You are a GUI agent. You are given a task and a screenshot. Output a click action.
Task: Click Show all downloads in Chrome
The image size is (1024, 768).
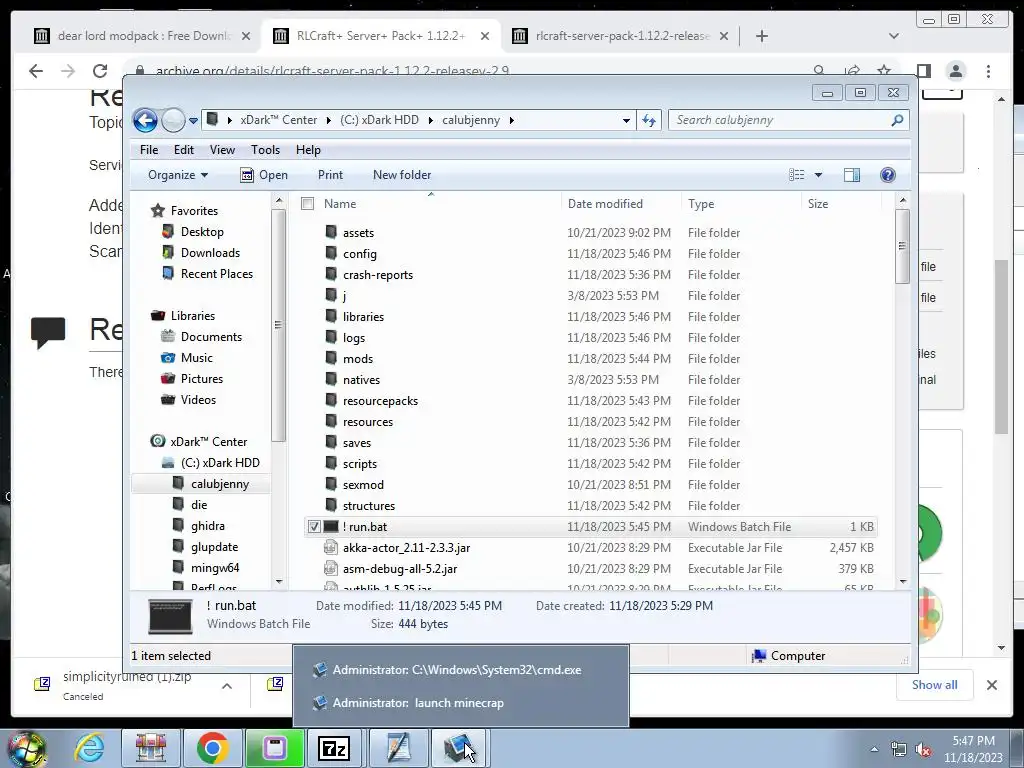click(935, 684)
